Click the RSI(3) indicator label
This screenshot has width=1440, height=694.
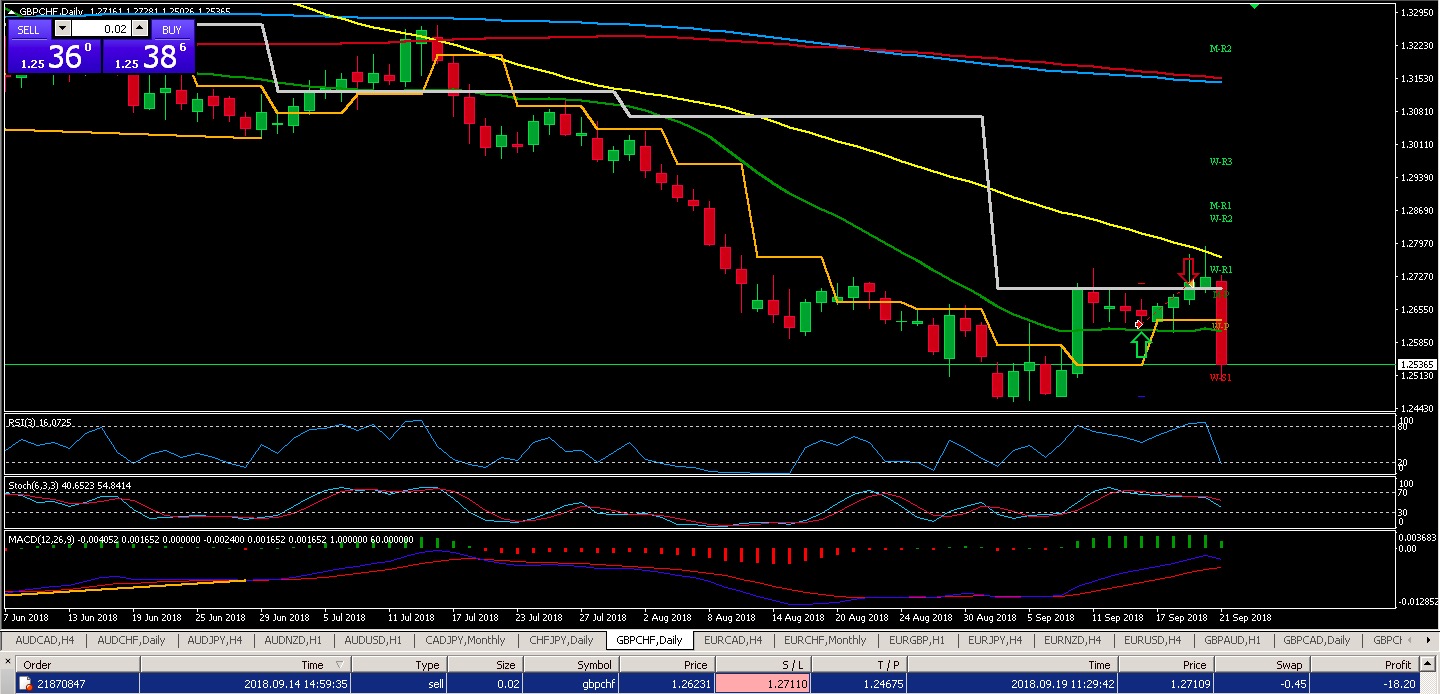tap(40, 423)
